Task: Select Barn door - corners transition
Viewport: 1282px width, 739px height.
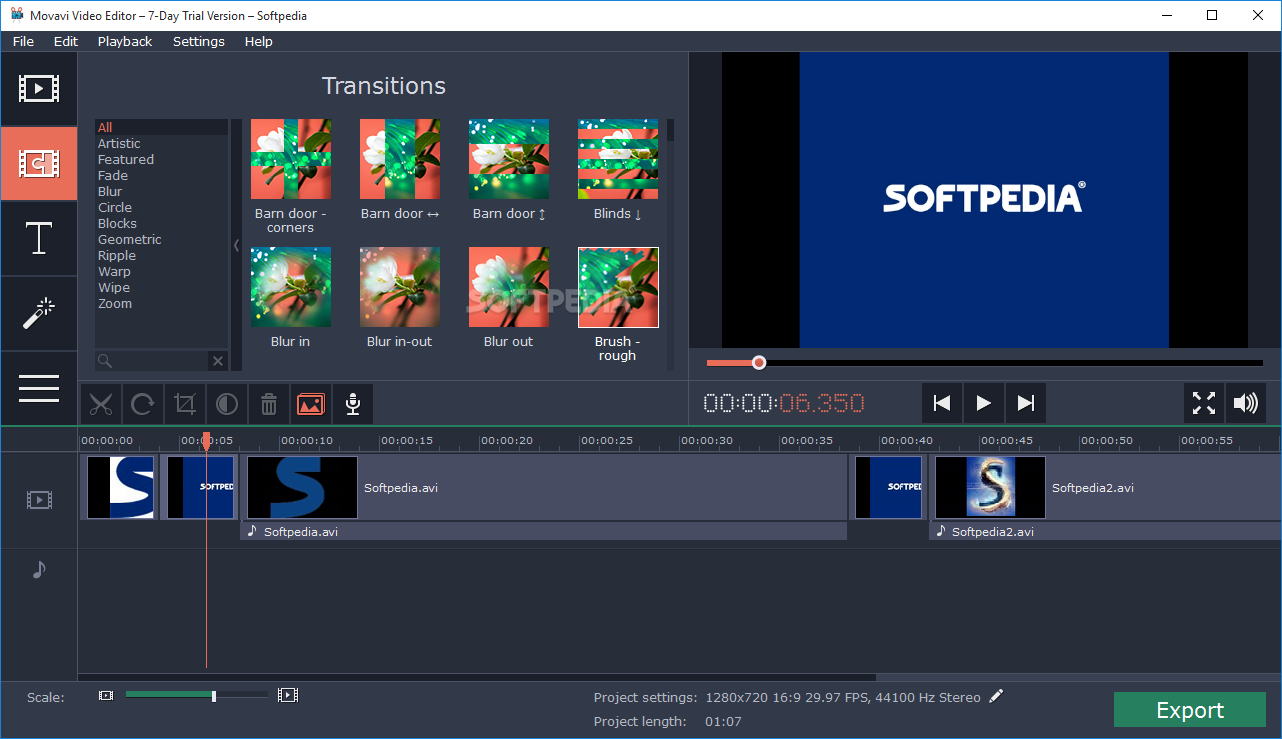Action: tap(290, 159)
